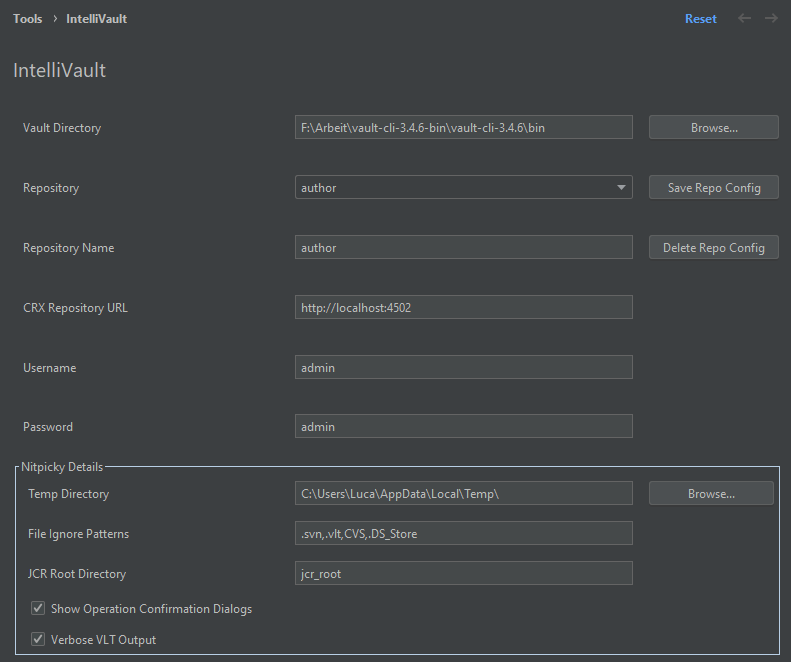791x662 pixels.
Task: Click the IntelliVault page heading
Action: (x=60, y=70)
